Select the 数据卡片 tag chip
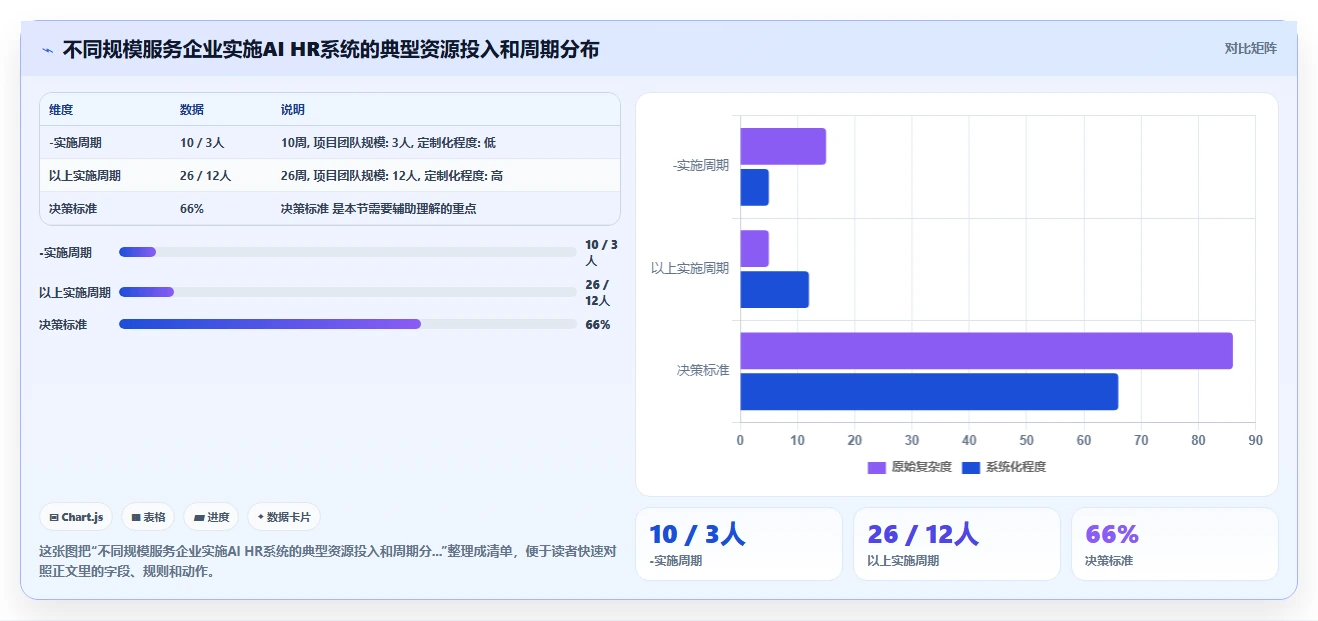 point(284,517)
